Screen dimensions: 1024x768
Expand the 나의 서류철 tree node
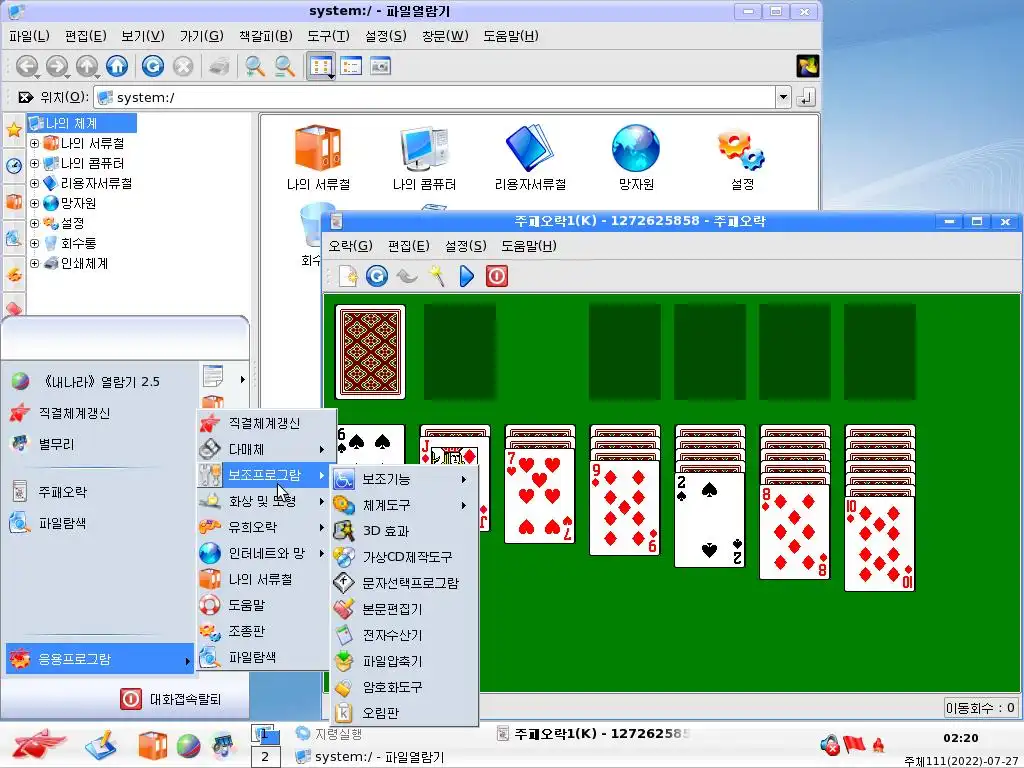click(x=35, y=143)
